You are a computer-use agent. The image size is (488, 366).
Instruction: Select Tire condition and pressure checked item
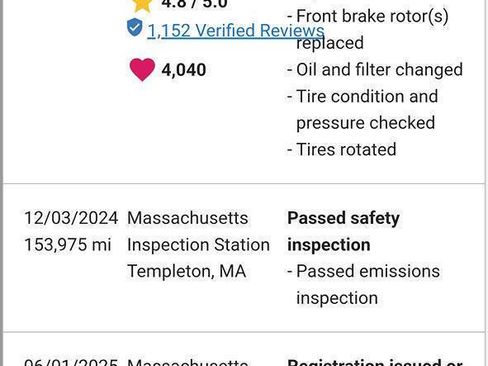pyautogui.click(x=363, y=109)
